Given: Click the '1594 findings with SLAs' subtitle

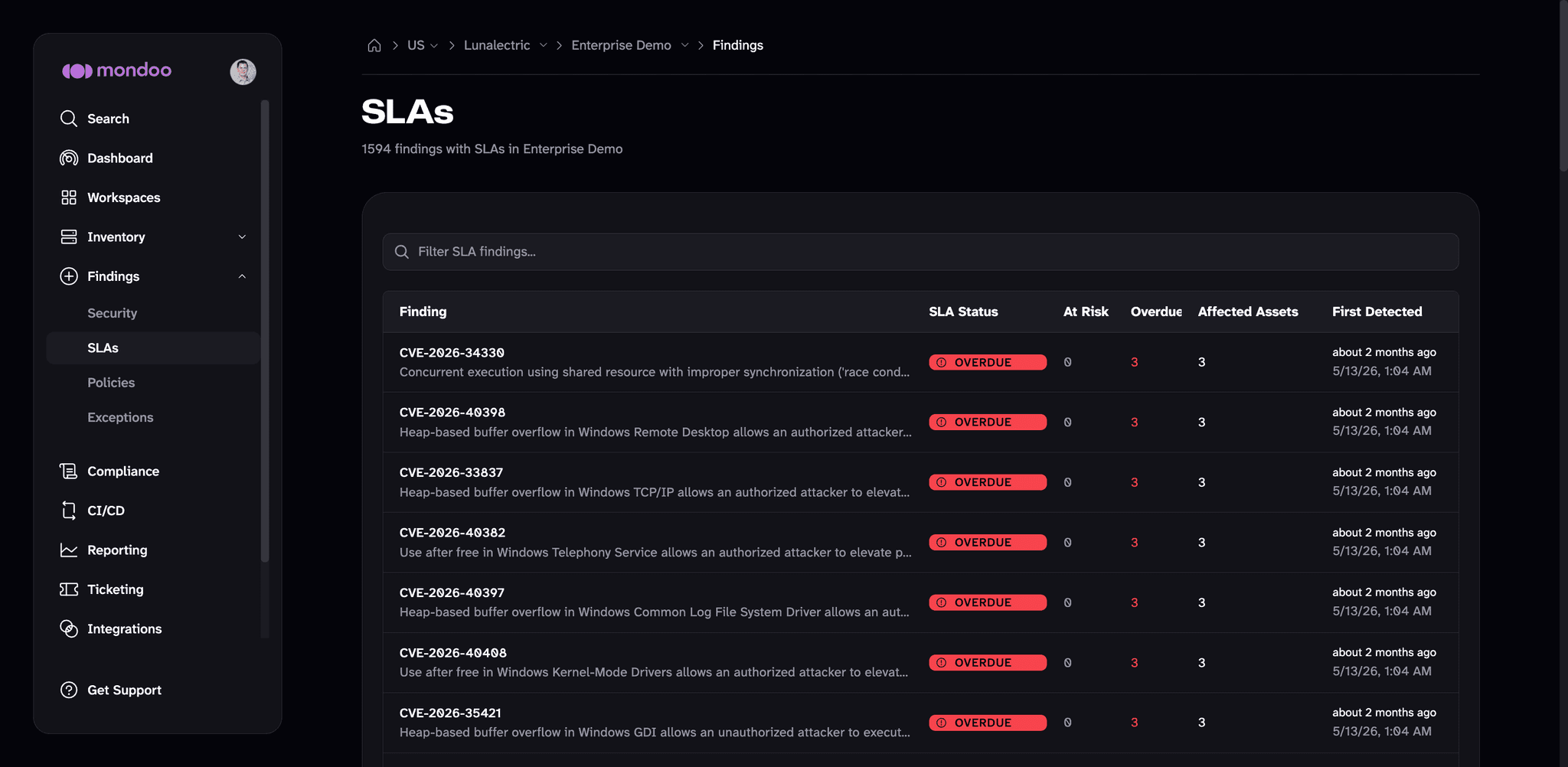Looking at the screenshot, I should pyautogui.click(x=492, y=149).
